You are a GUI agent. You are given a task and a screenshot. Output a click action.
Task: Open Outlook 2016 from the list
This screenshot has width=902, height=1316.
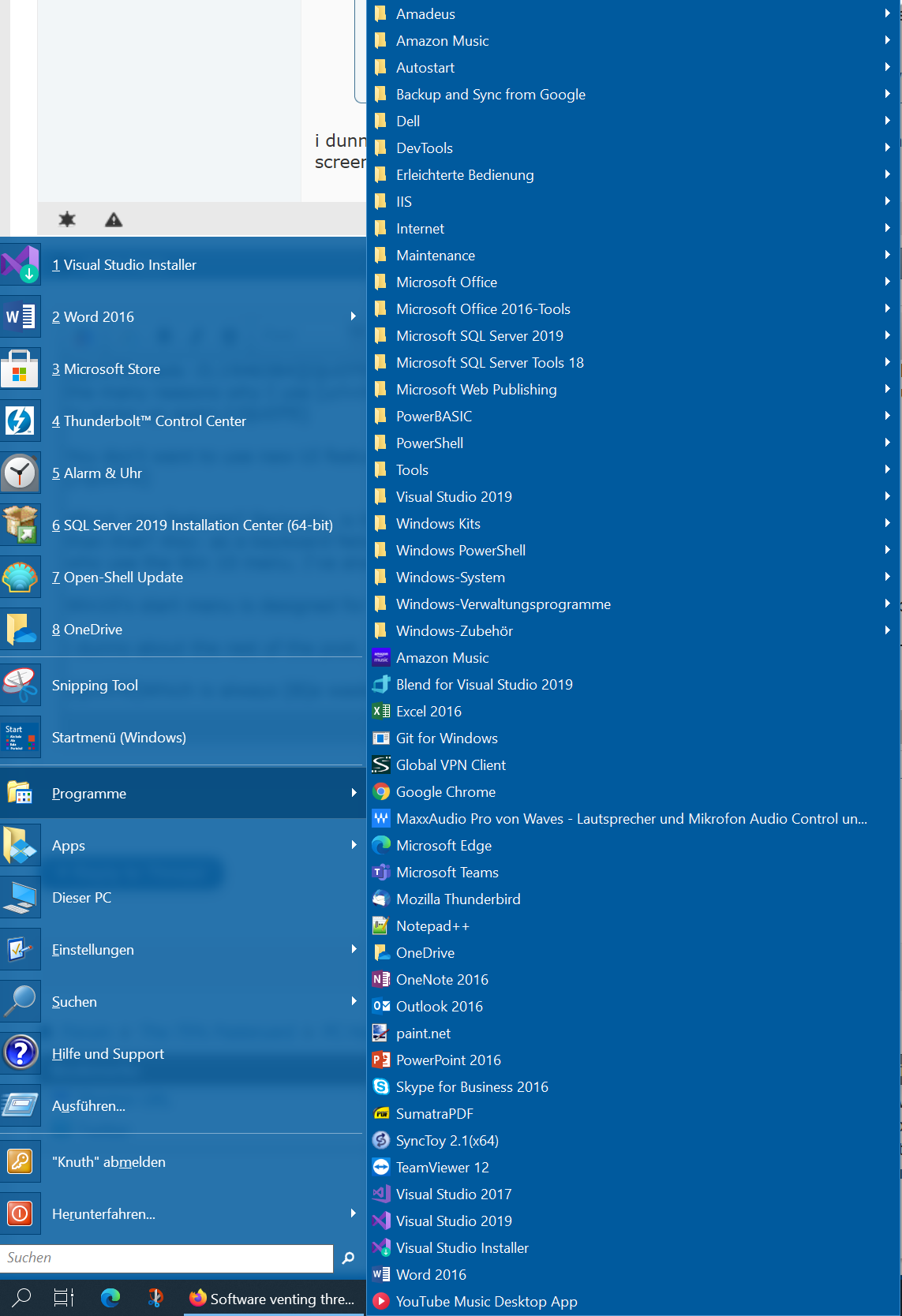pos(633,1007)
